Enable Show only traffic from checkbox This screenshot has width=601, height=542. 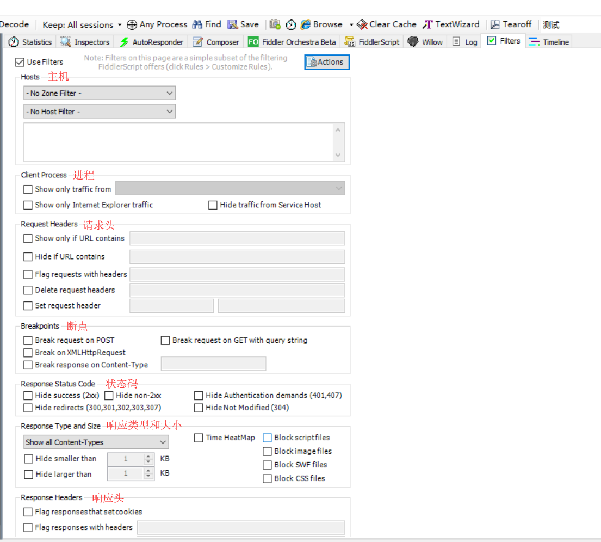tap(28, 189)
